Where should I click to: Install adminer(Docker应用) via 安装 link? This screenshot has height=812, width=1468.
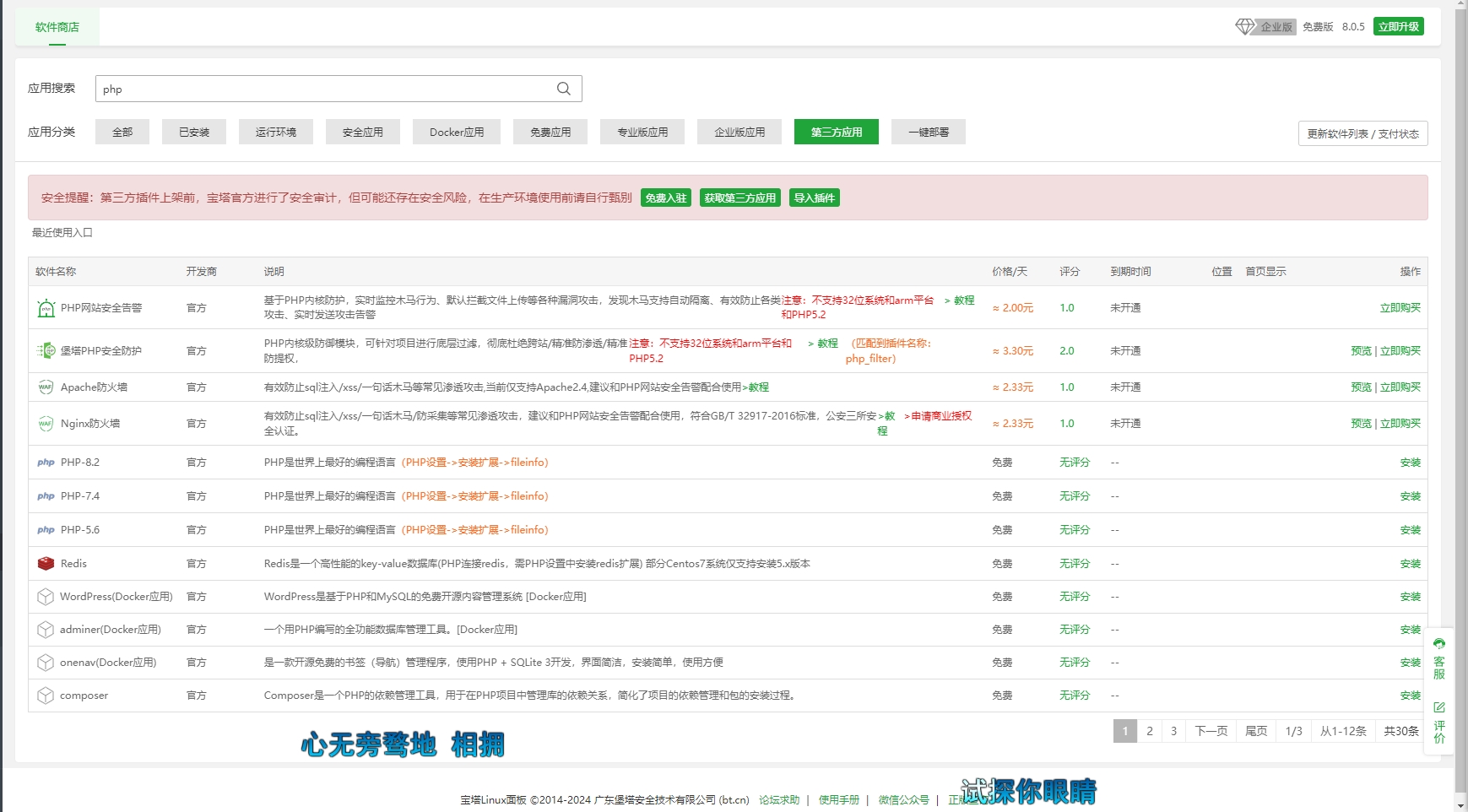pos(1411,630)
